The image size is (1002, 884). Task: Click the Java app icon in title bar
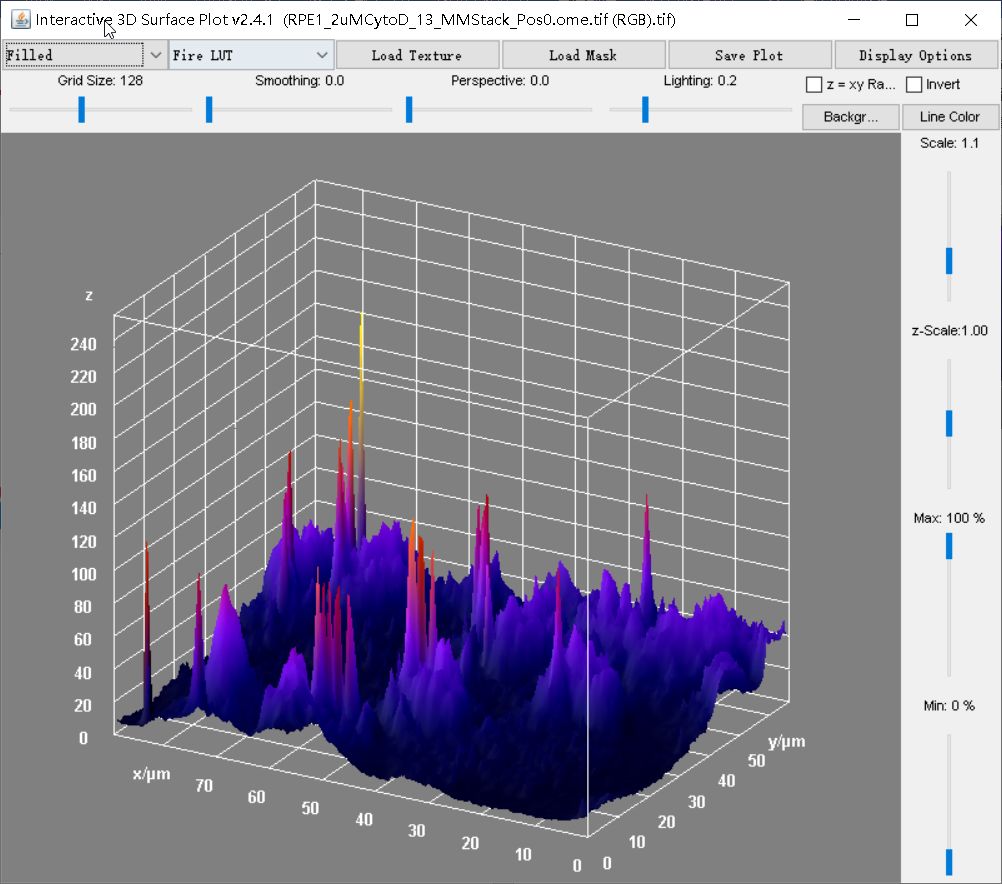coord(20,19)
